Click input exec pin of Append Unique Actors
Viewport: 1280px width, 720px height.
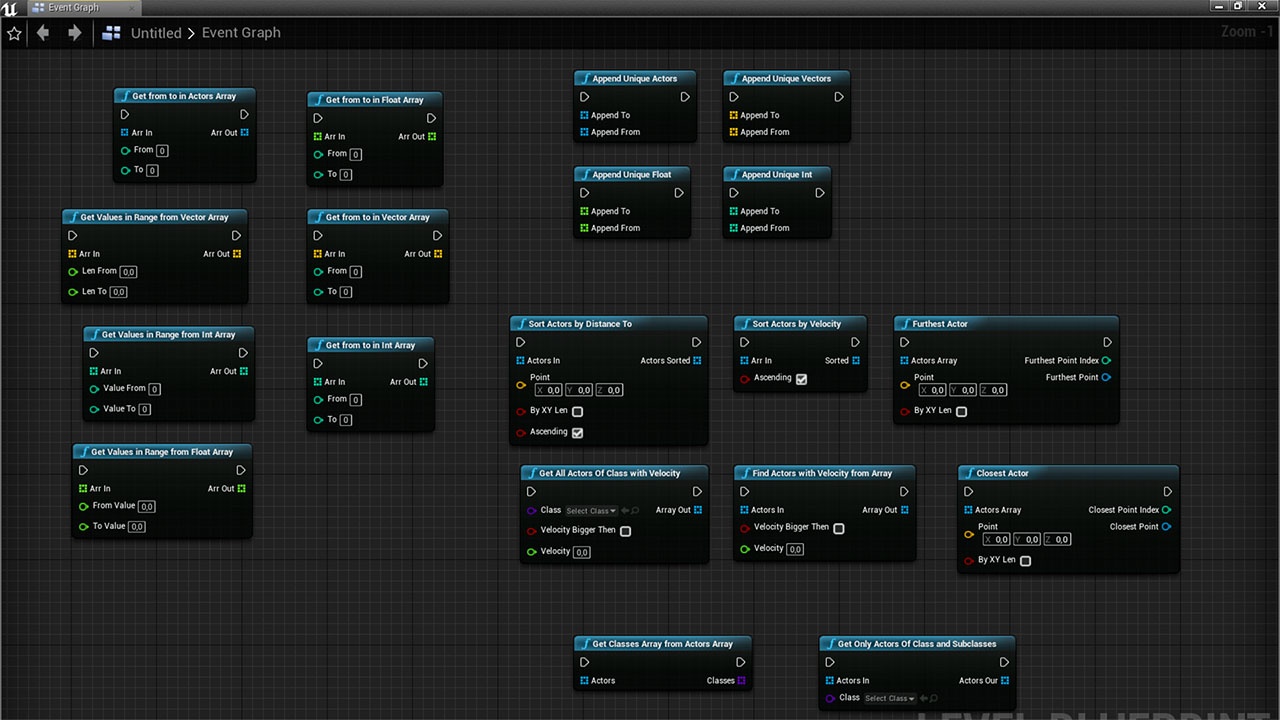pos(583,97)
